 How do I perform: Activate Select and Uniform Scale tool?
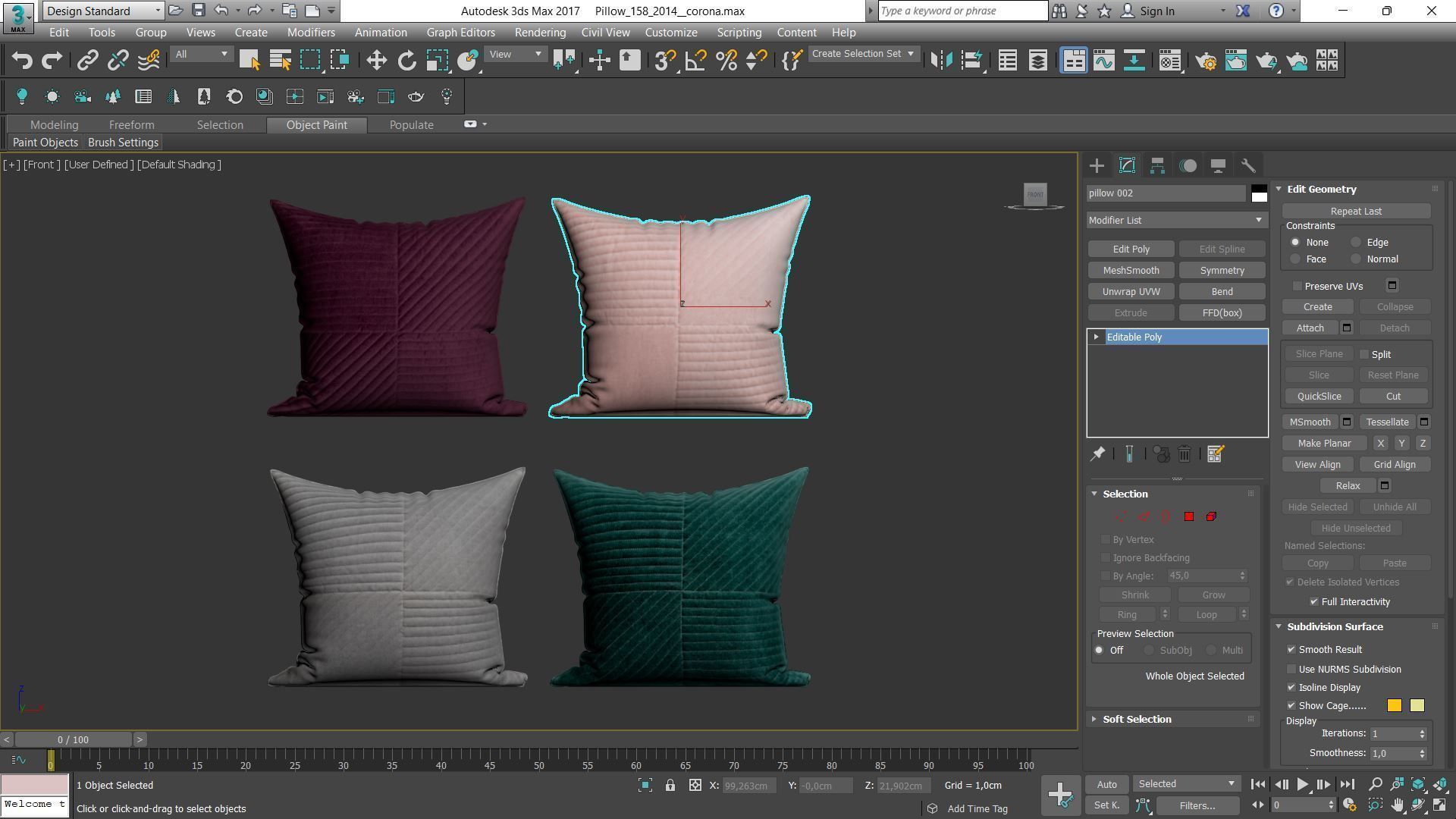click(437, 61)
